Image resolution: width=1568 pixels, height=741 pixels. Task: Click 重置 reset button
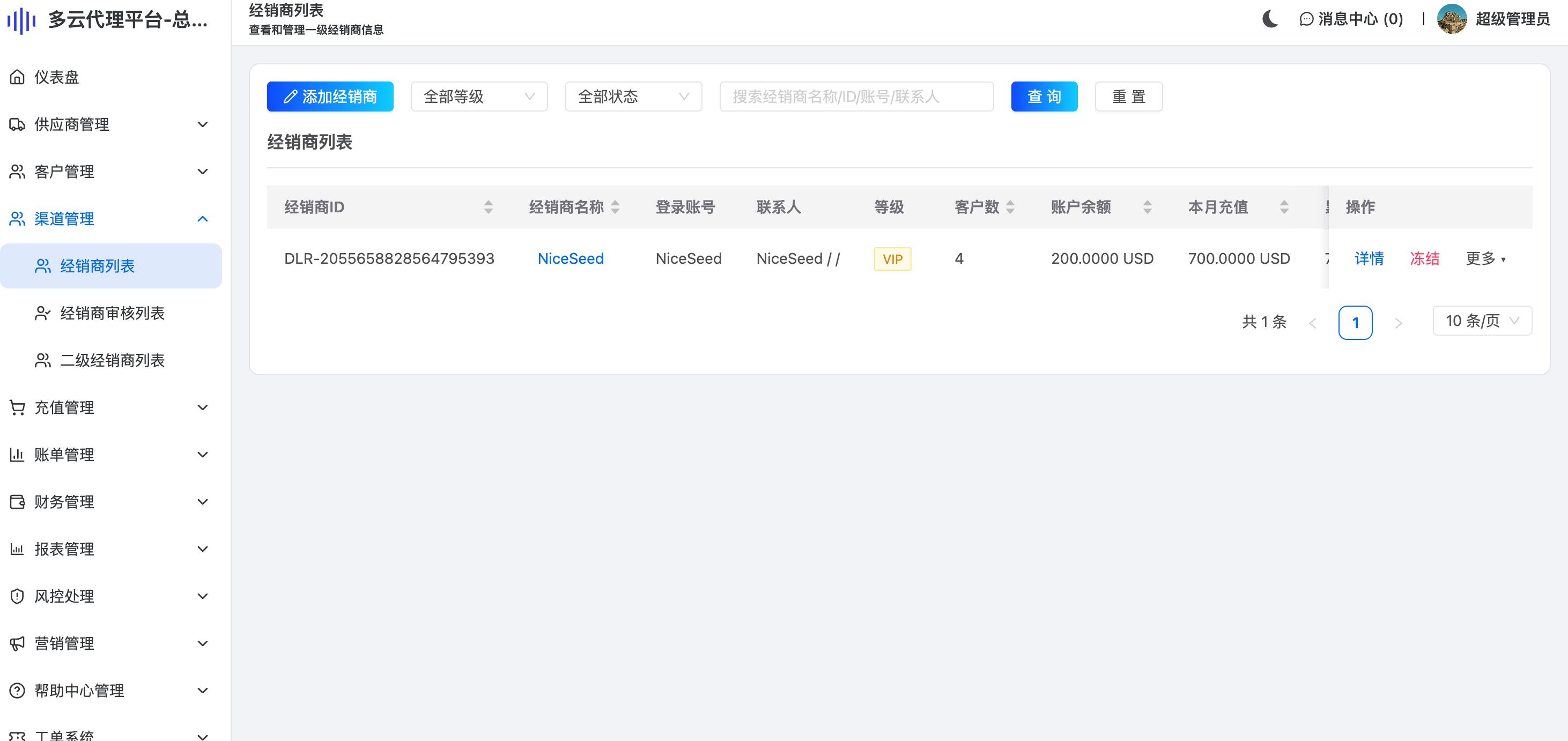1128,97
